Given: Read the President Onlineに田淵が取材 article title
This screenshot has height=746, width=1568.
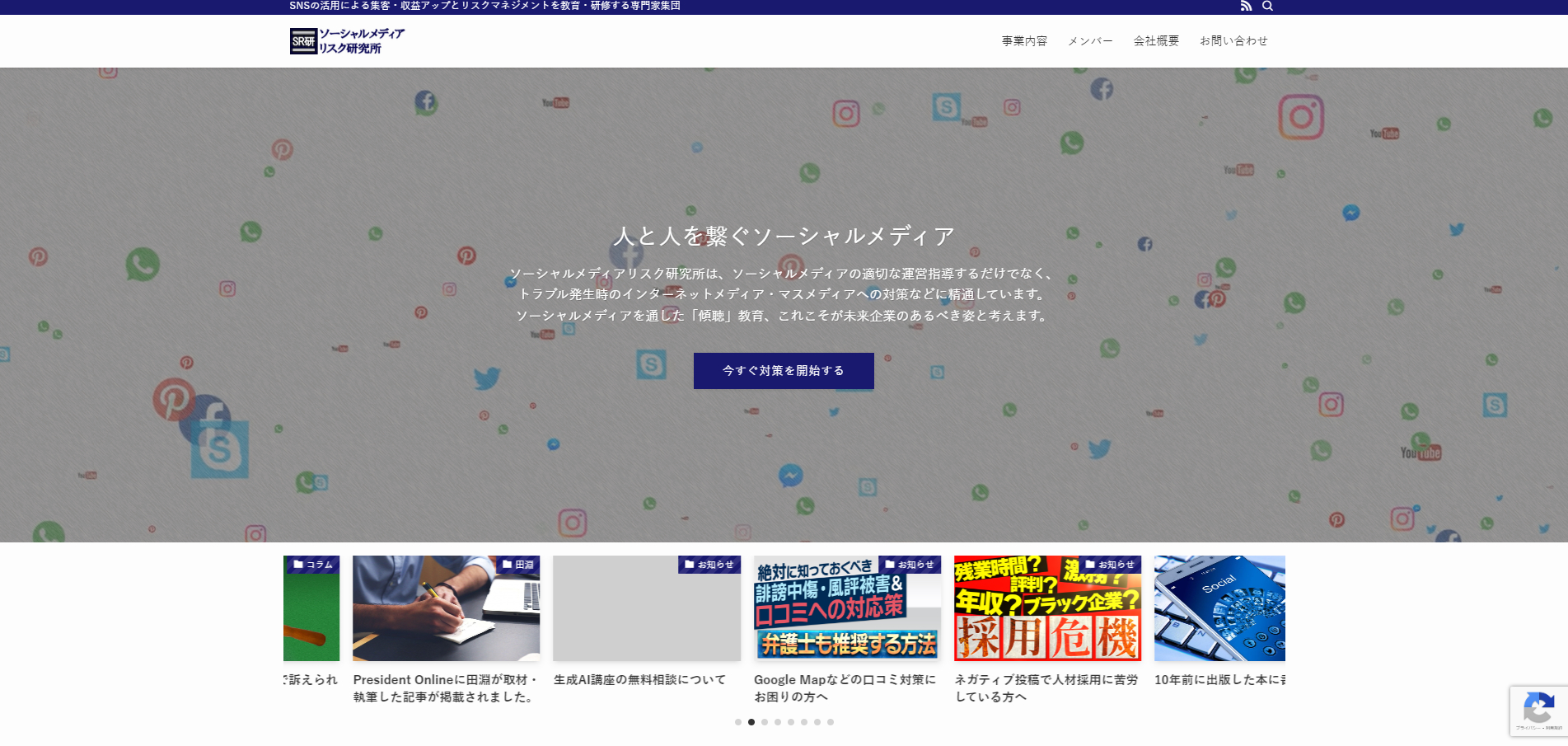Looking at the screenshot, I should click(x=446, y=688).
